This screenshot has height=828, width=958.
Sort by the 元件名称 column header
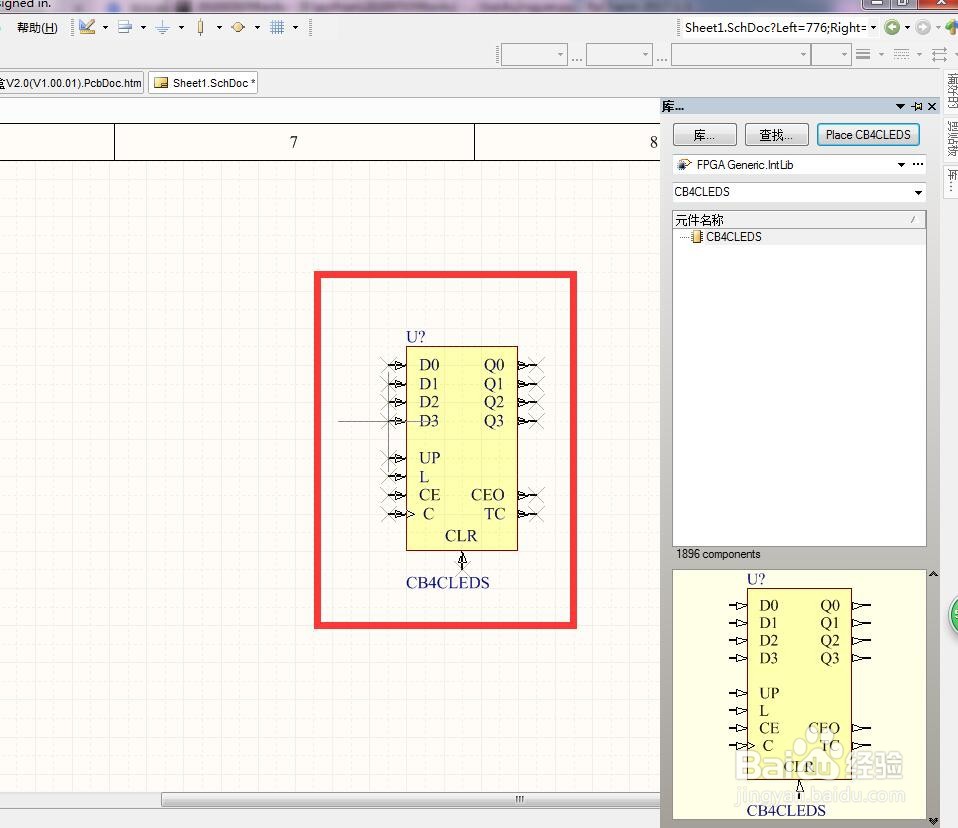[799, 220]
